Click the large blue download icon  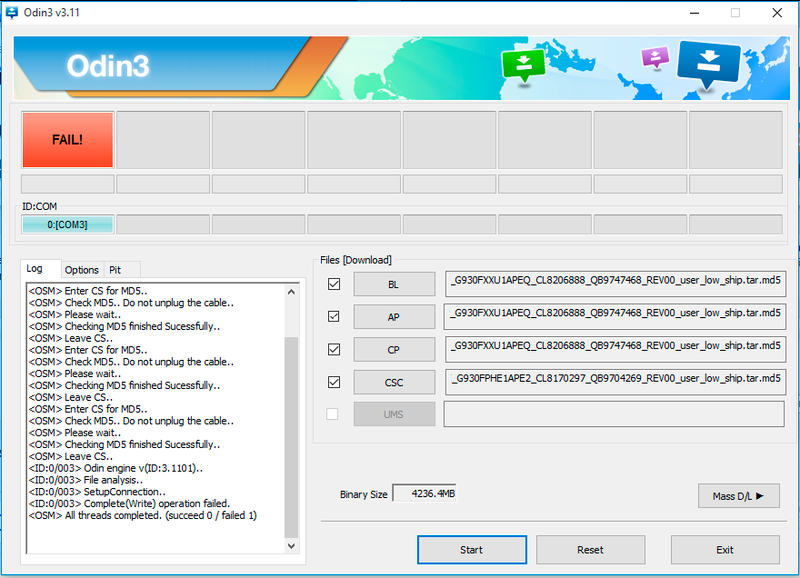[x=709, y=64]
